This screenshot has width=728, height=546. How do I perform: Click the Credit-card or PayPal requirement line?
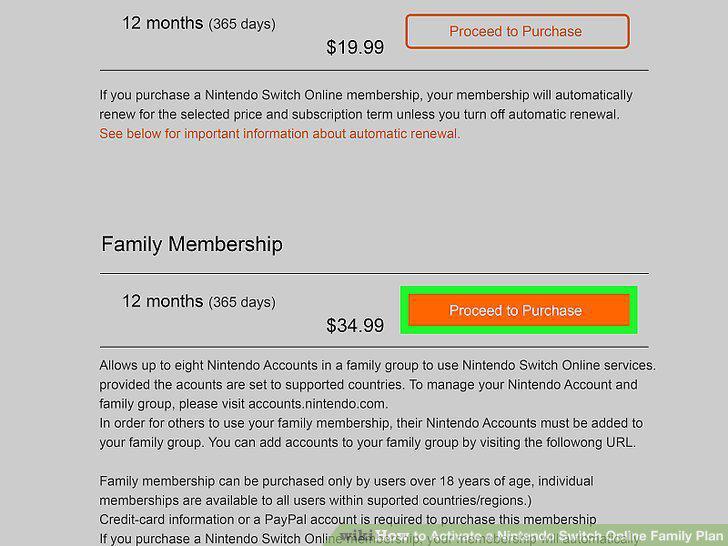point(348,520)
